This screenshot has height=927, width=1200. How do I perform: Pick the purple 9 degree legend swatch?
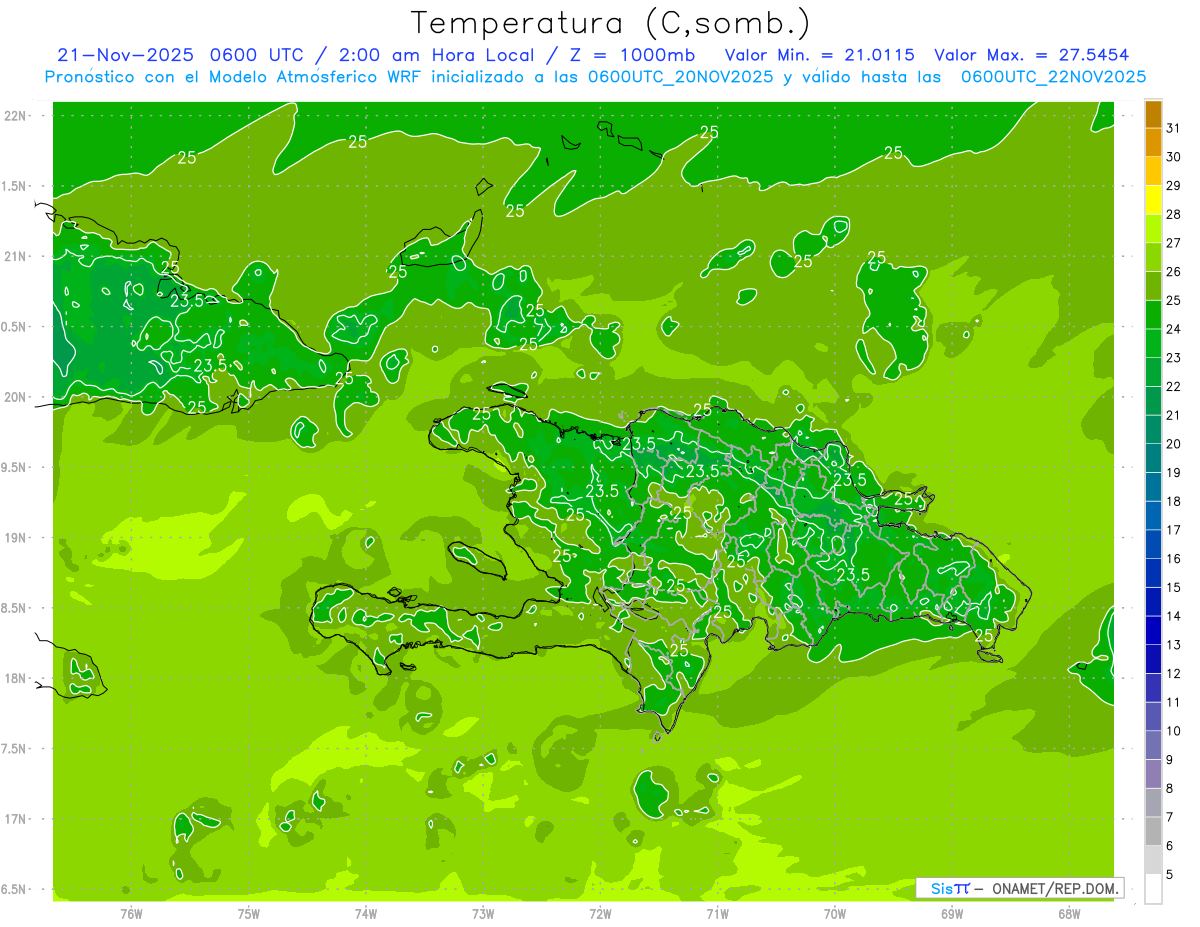1153,746
